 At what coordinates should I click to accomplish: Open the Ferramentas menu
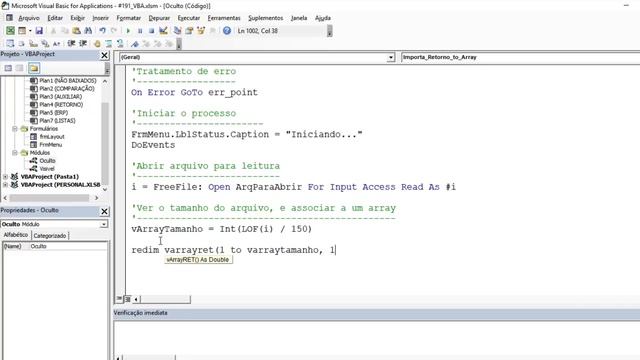[x=224, y=18]
